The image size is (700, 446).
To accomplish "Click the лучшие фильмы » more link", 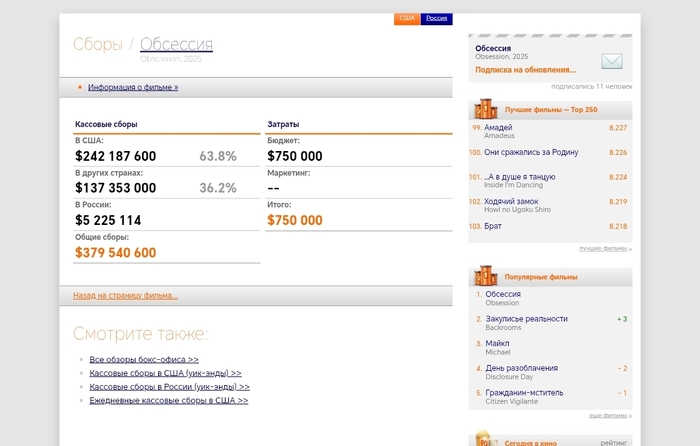I will 605,249.
